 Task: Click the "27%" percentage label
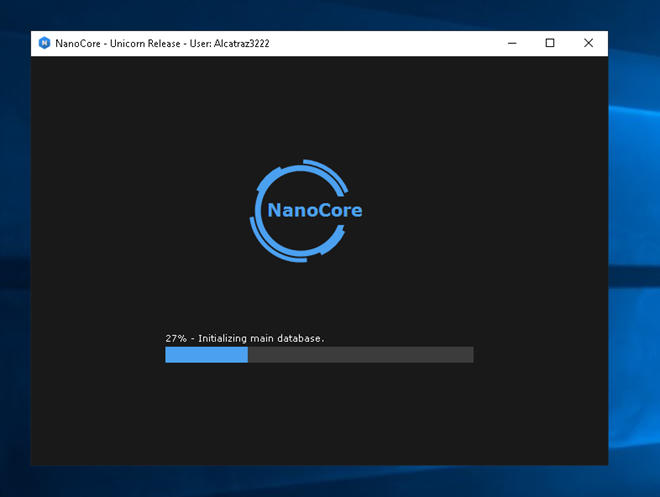pyautogui.click(x=175, y=339)
